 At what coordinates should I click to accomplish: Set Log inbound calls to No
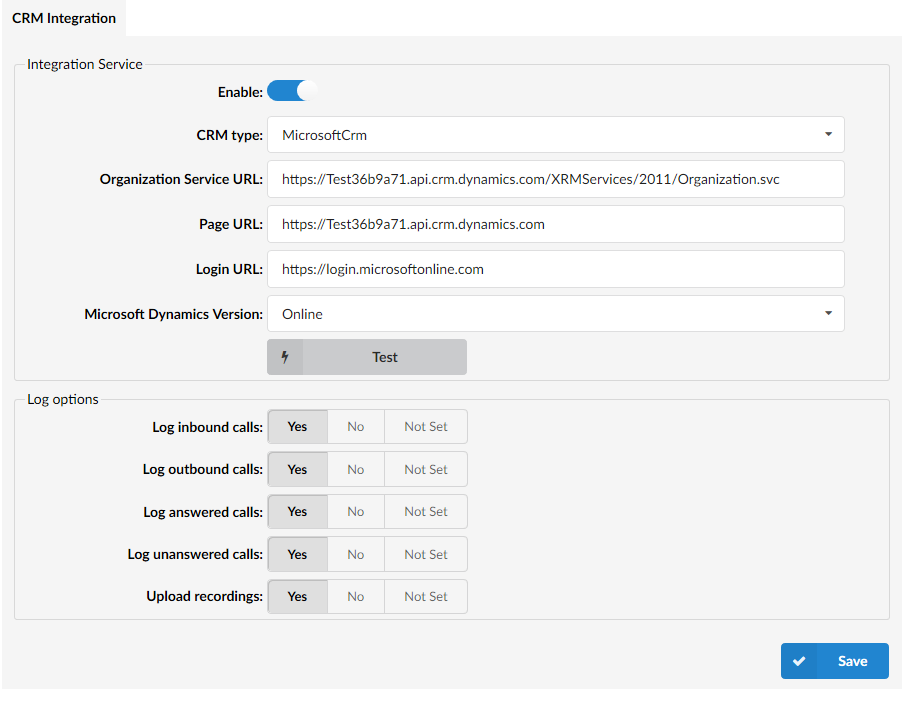356,427
